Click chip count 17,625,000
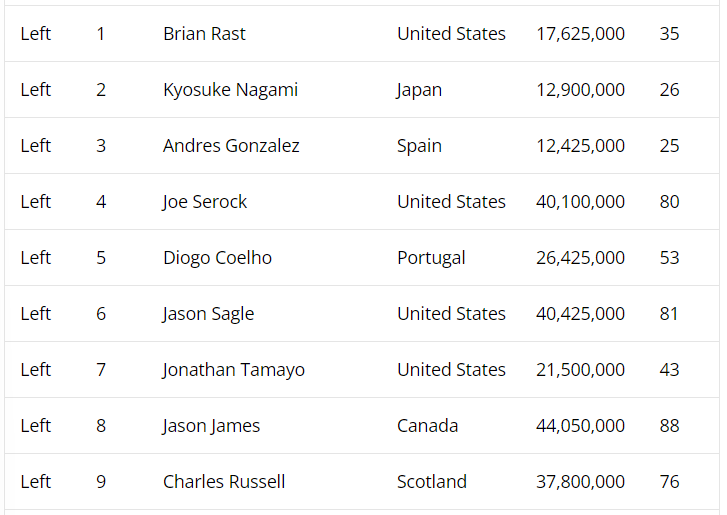 (580, 34)
